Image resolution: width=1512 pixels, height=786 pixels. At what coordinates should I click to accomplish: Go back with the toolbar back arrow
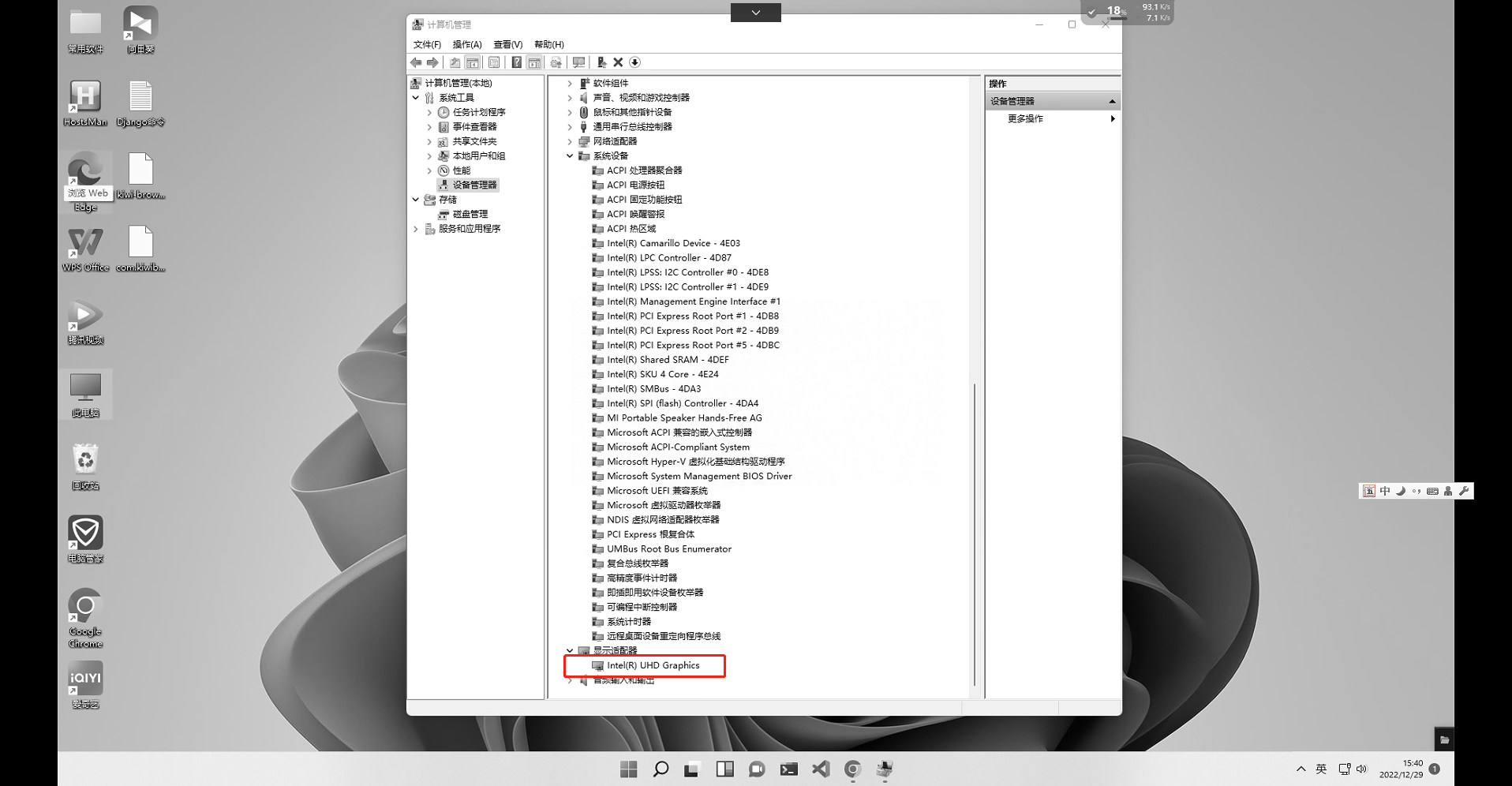[x=416, y=62]
